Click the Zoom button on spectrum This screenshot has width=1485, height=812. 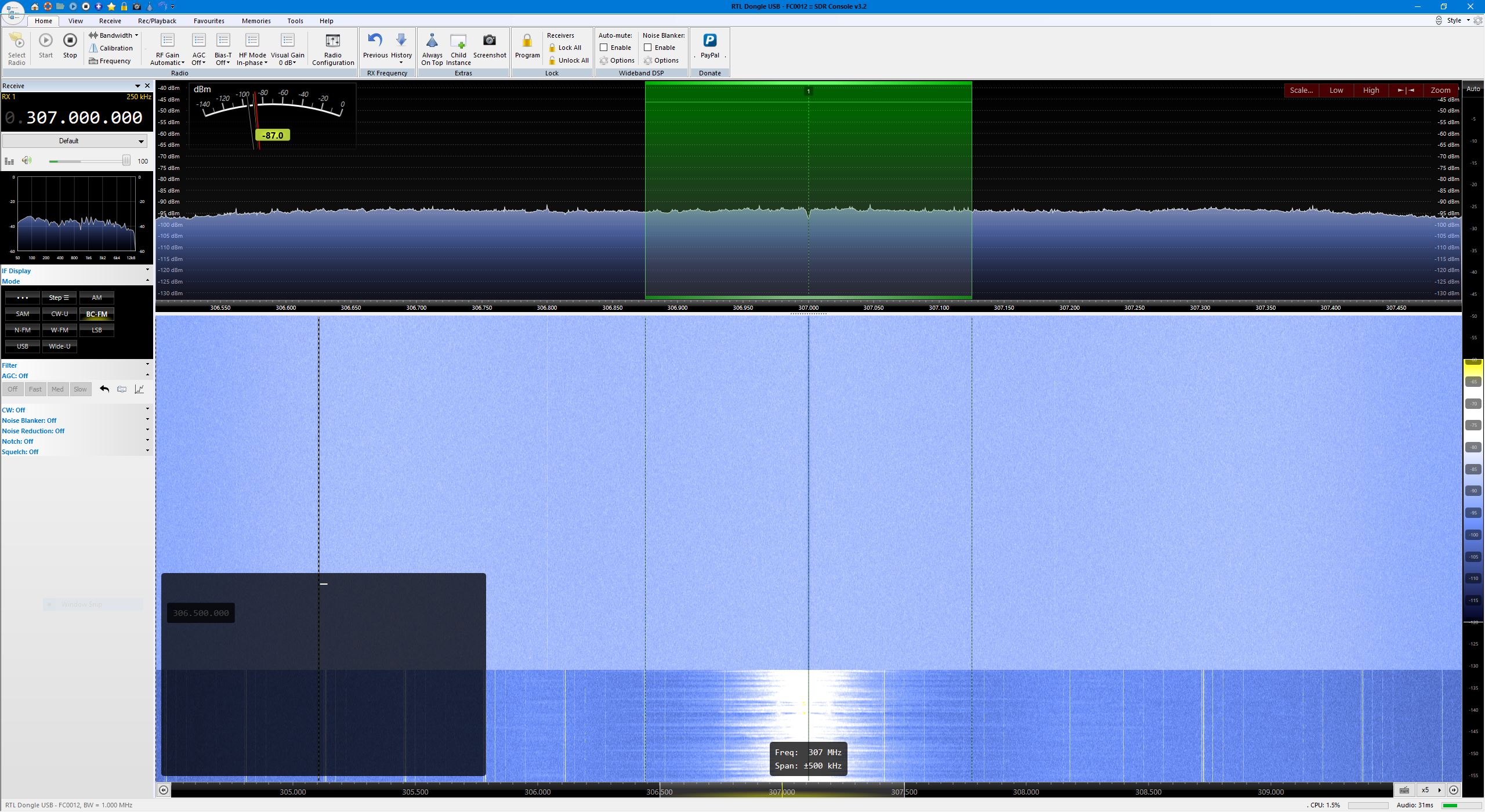pyautogui.click(x=1440, y=90)
